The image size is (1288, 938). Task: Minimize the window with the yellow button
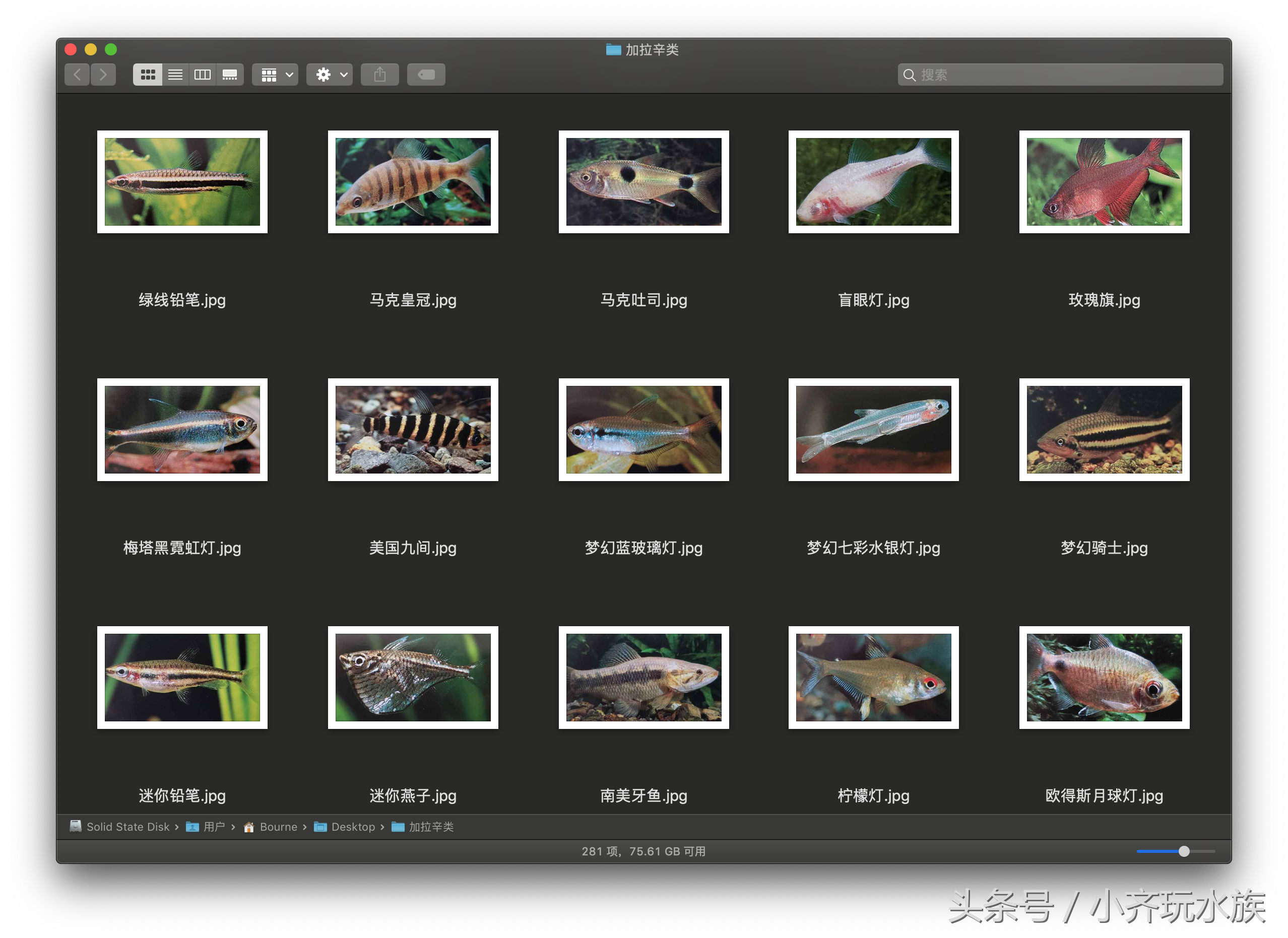pyautogui.click(x=91, y=49)
